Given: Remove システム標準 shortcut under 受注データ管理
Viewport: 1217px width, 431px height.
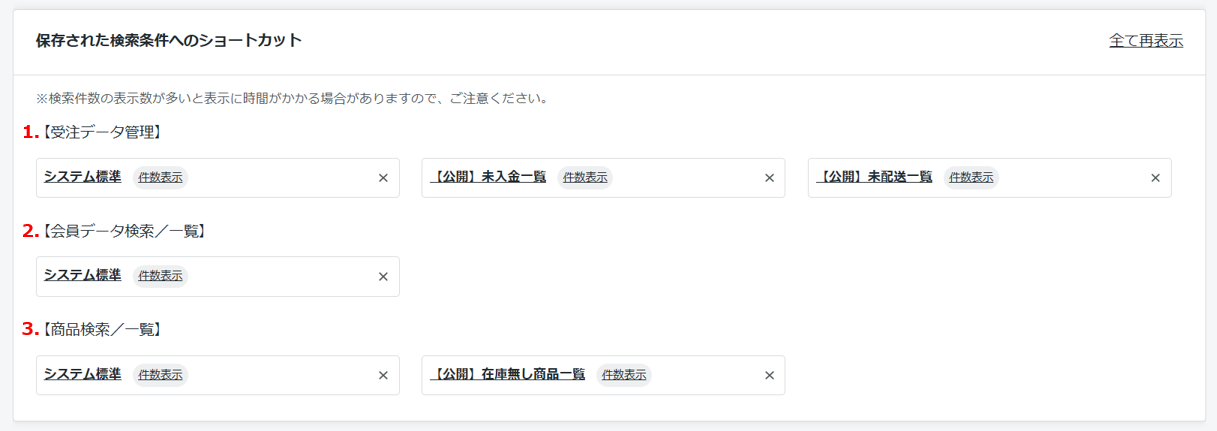Looking at the screenshot, I should (x=383, y=178).
